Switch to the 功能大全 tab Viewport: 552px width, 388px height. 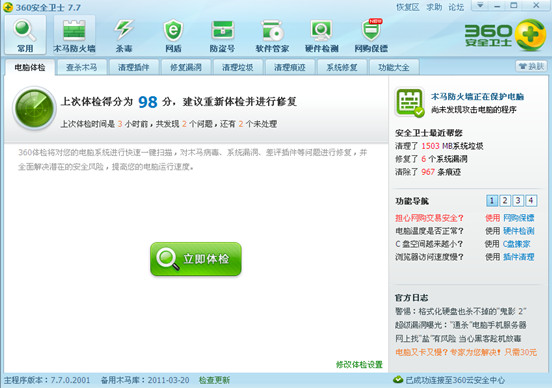point(394,67)
